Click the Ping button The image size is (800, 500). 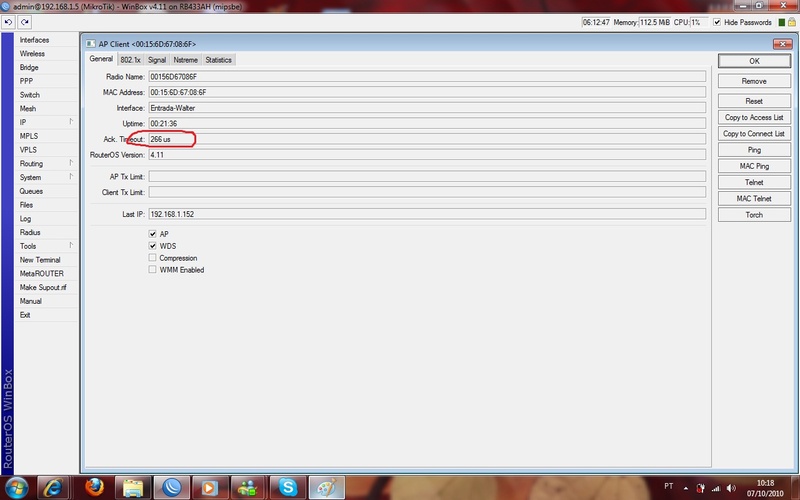tap(754, 150)
